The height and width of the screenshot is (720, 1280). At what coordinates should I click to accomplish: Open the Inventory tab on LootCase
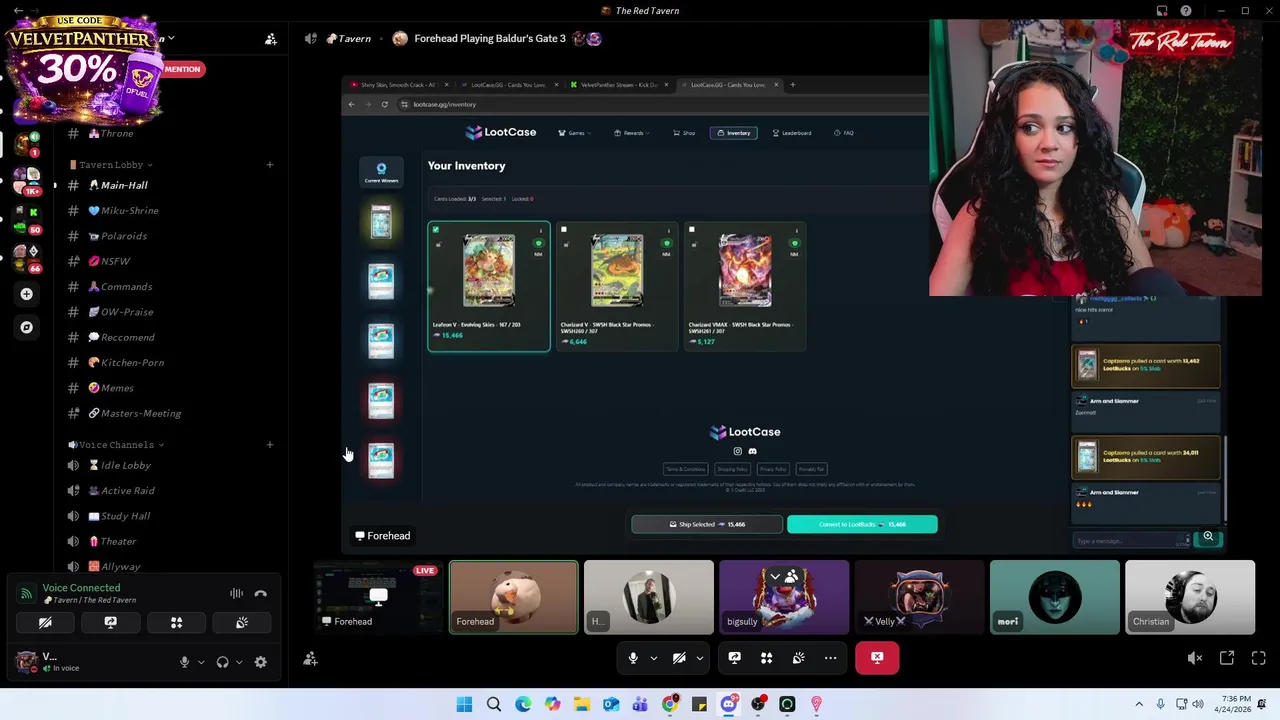click(733, 133)
